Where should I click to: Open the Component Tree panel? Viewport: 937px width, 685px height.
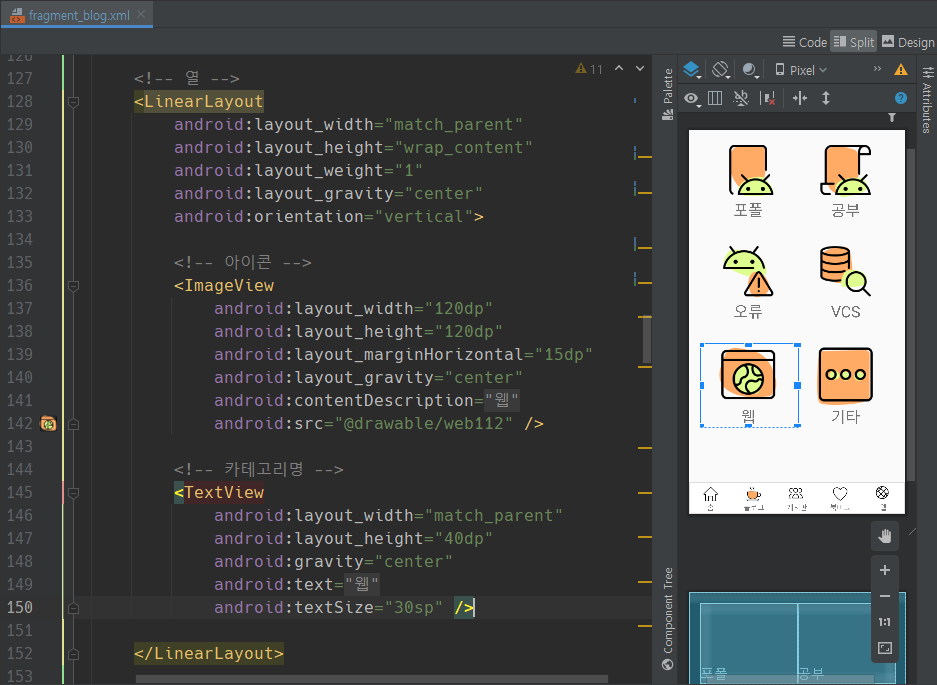click(667, 619)
